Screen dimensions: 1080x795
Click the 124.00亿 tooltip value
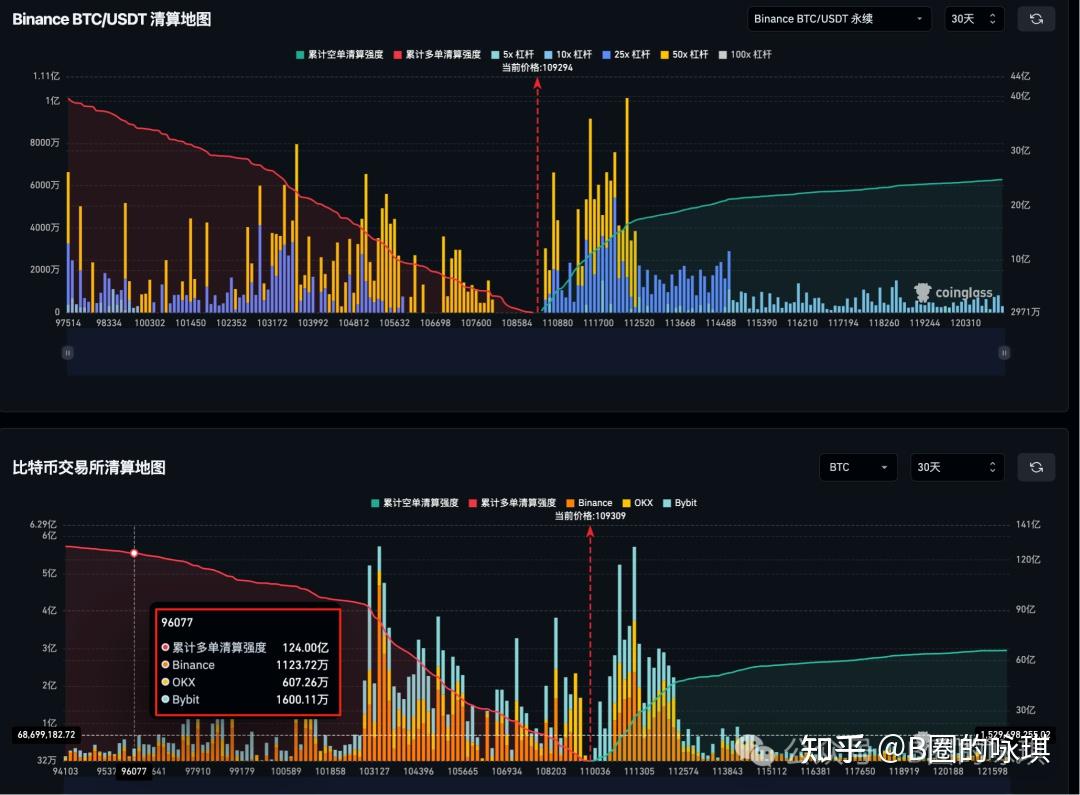(x=305, y=648)
